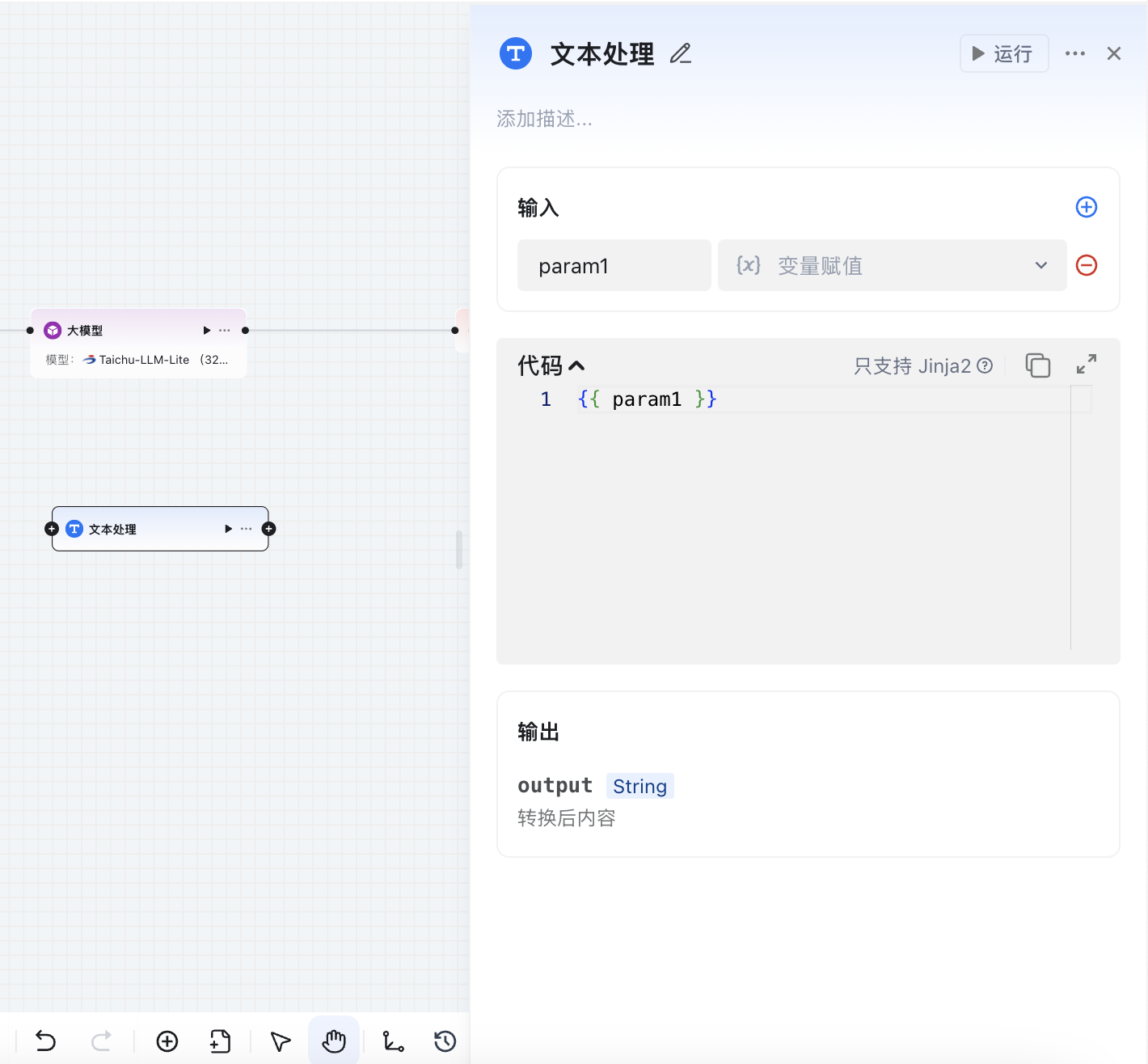The image size is (1148, 1064).
Task: Remove the param1 input row
Action: (1087, 265)
